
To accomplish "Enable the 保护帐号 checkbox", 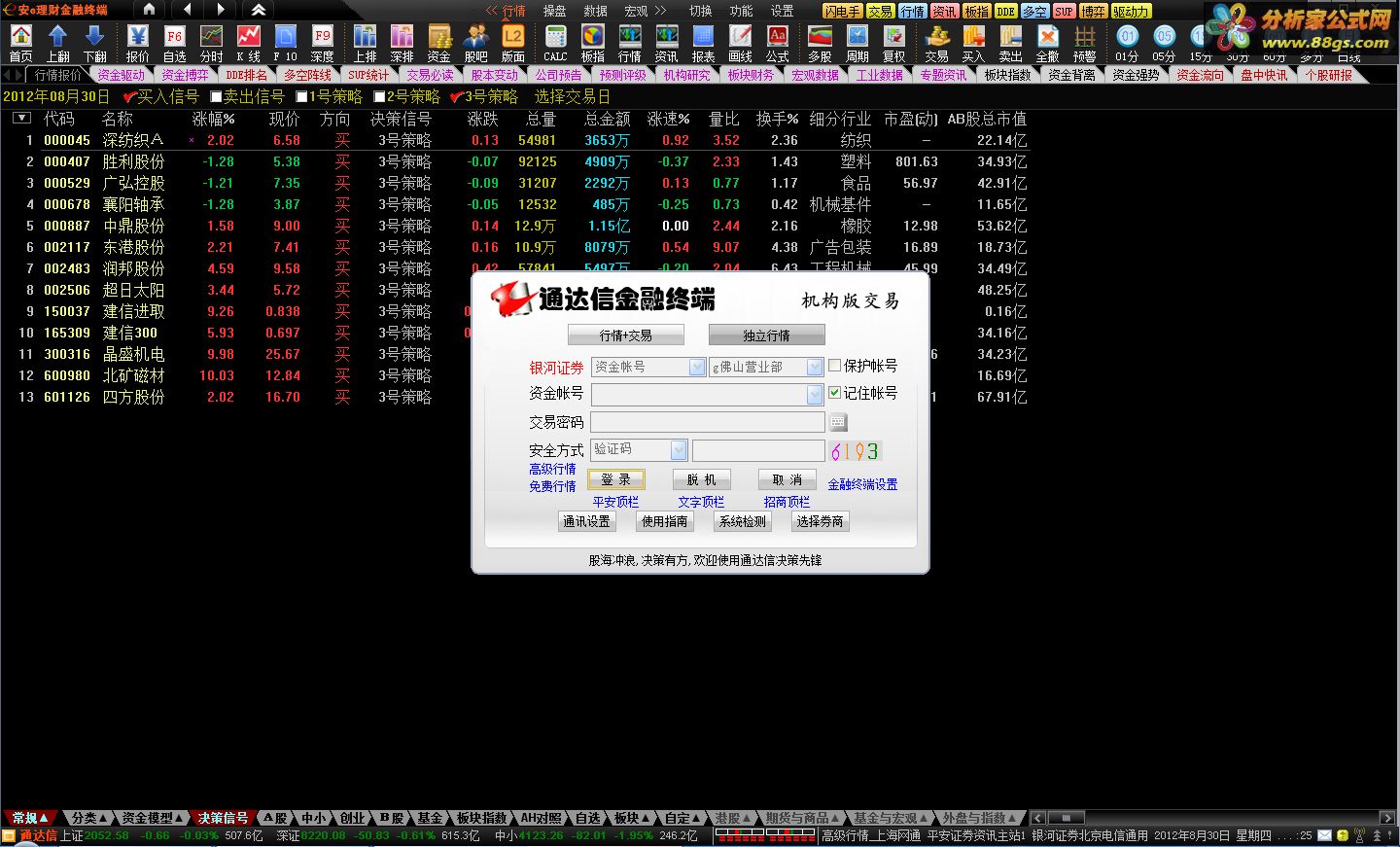I will click(x=834, y=366).
